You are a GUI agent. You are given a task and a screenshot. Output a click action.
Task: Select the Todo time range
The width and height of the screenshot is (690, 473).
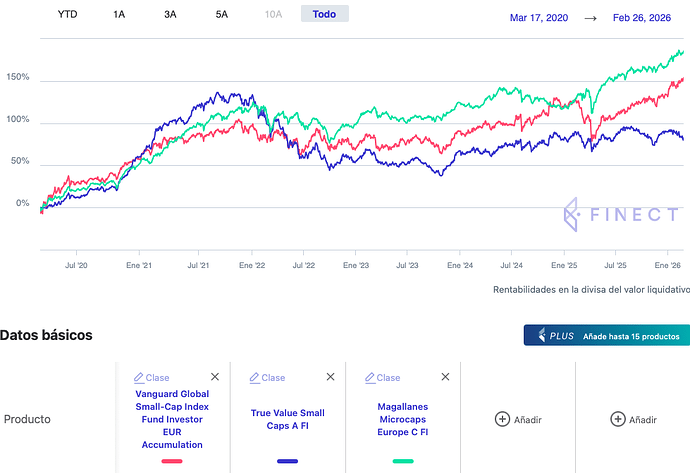pos(324,15)
